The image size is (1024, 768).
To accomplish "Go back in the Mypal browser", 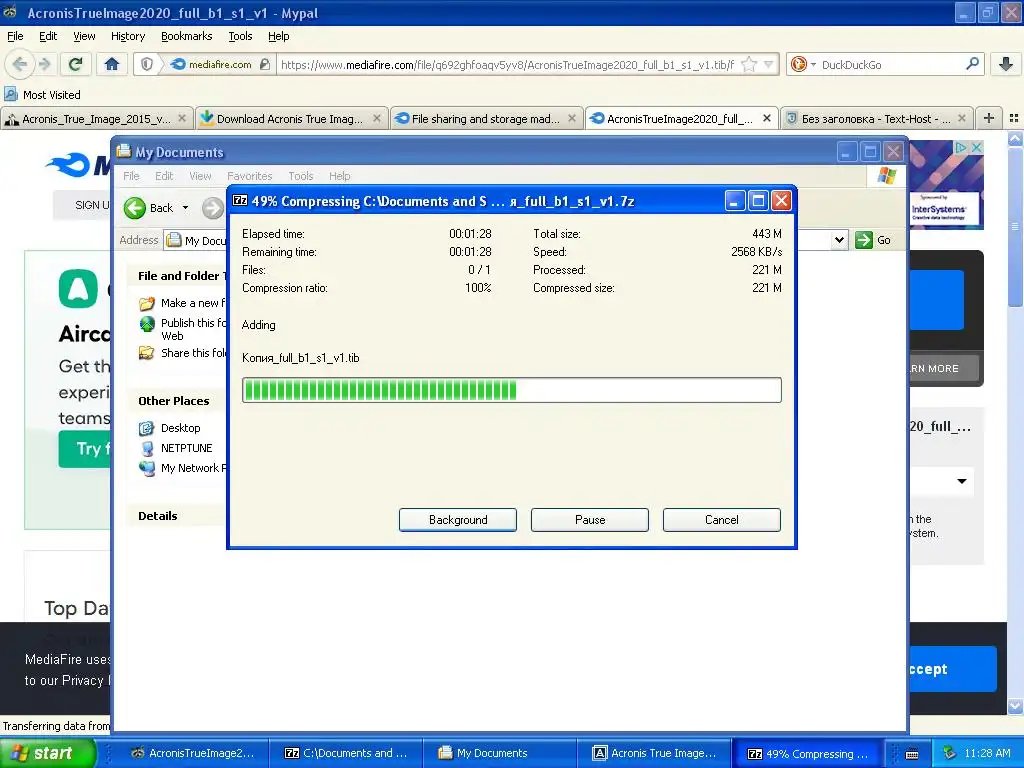I will pos(20,64).
